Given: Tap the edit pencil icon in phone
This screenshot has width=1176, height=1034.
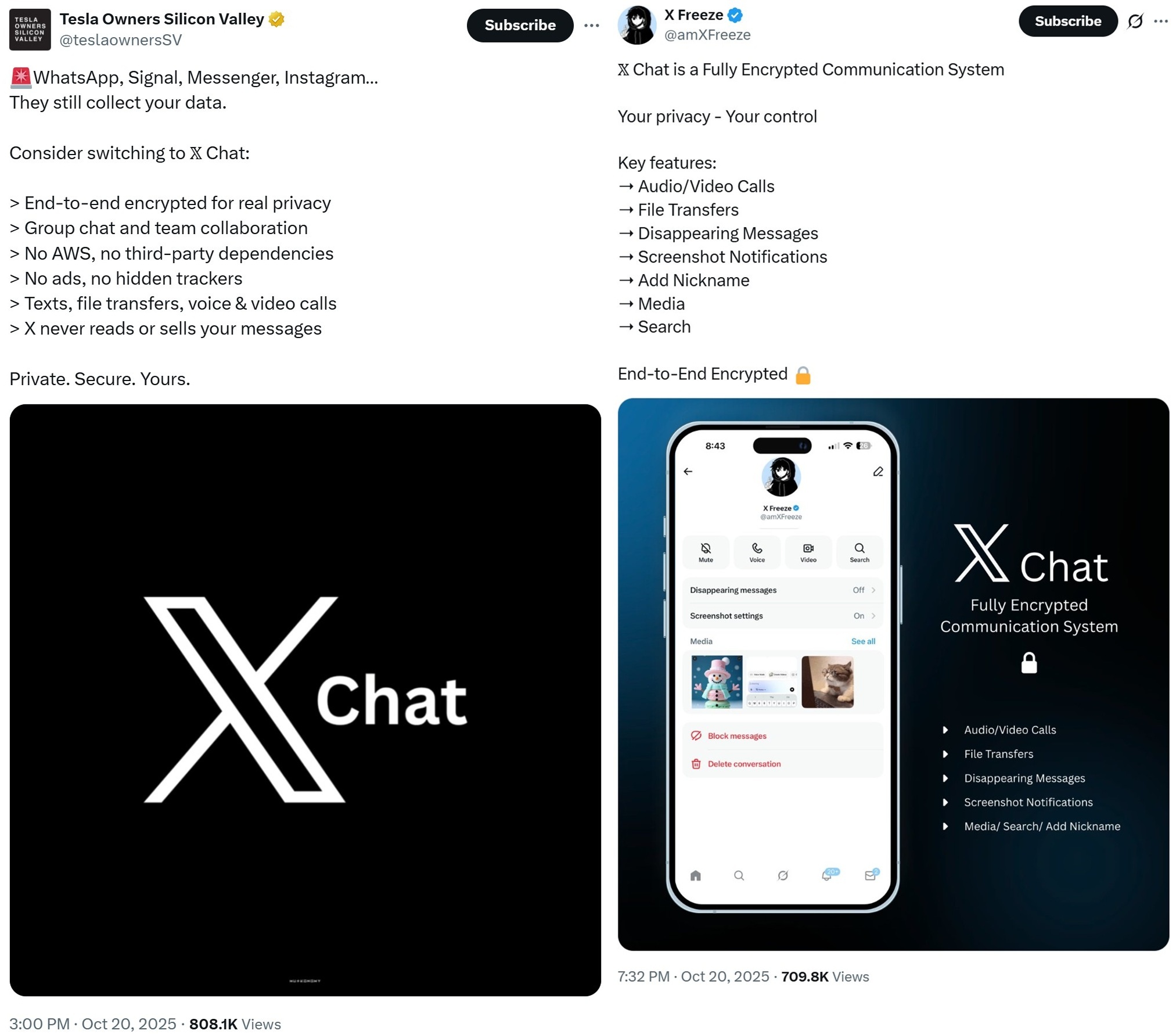Looking at the screenshot, I should [877, 471].
